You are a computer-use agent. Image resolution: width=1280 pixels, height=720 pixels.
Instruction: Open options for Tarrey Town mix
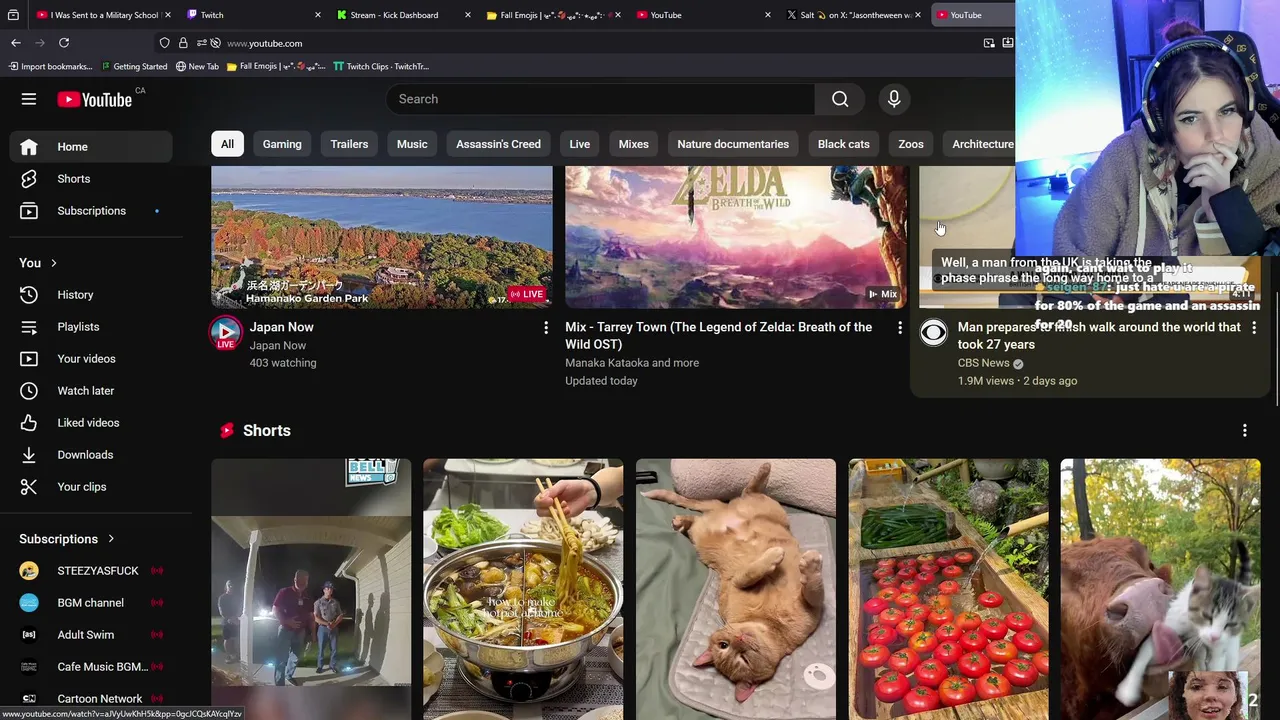(900, 328)
